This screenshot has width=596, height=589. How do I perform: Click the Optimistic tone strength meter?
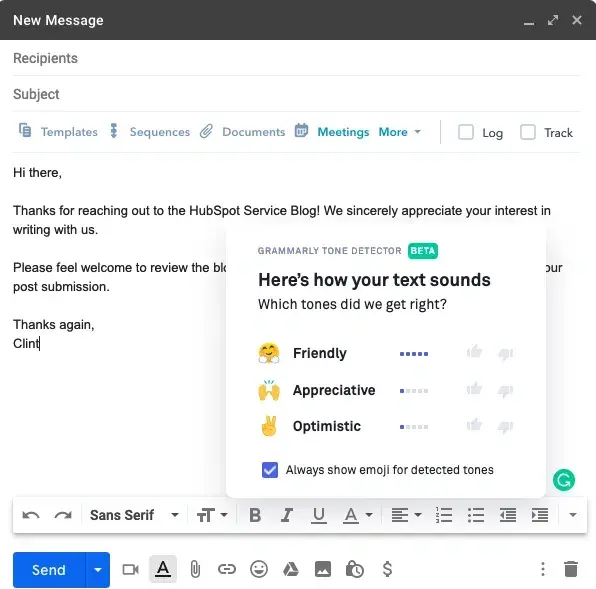(x=414, y=427)
